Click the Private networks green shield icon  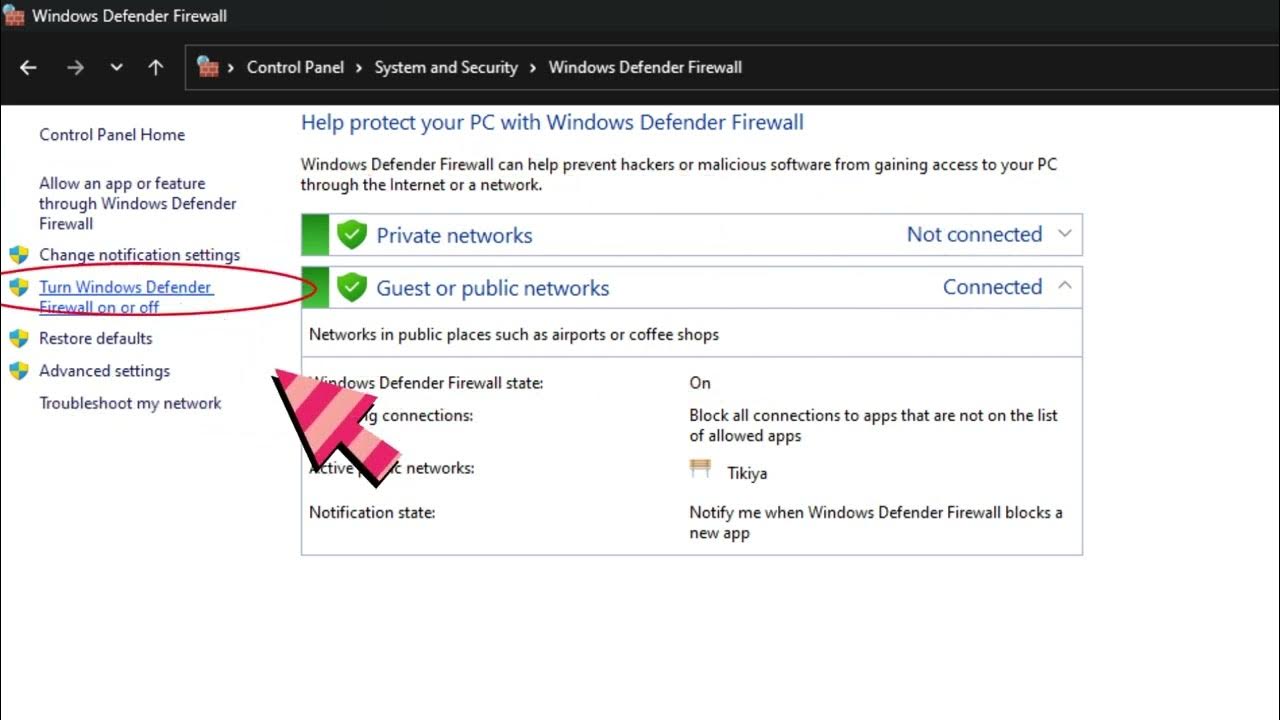click(x=351, y=235)
